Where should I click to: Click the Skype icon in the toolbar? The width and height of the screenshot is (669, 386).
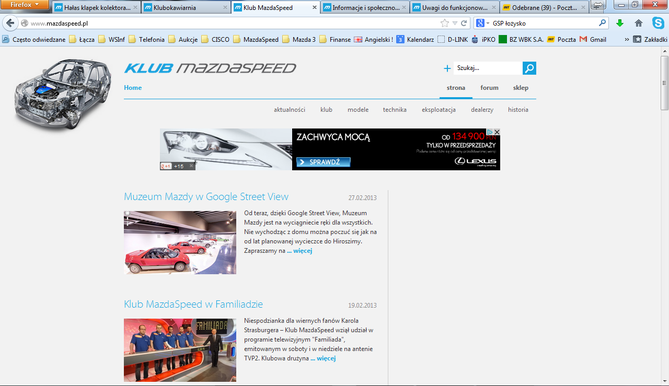[658, 23]
